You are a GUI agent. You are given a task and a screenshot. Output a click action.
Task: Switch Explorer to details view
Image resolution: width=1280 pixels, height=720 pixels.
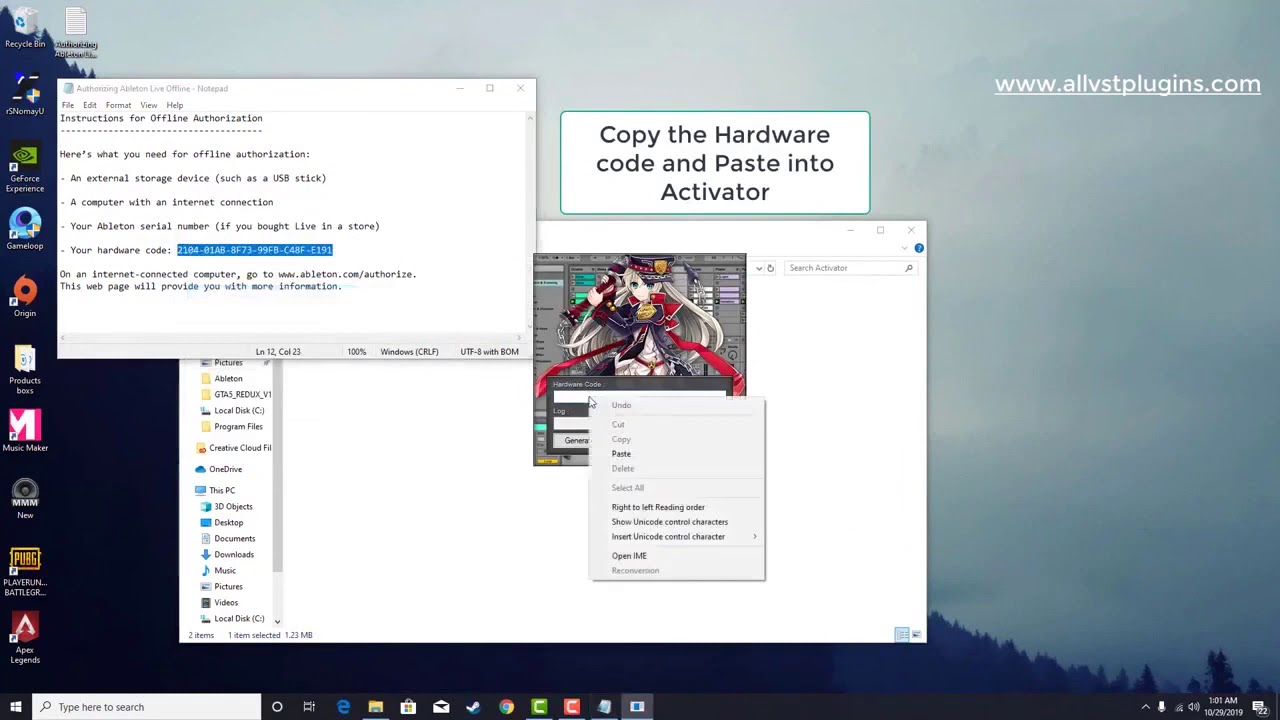tap(901, 634)
